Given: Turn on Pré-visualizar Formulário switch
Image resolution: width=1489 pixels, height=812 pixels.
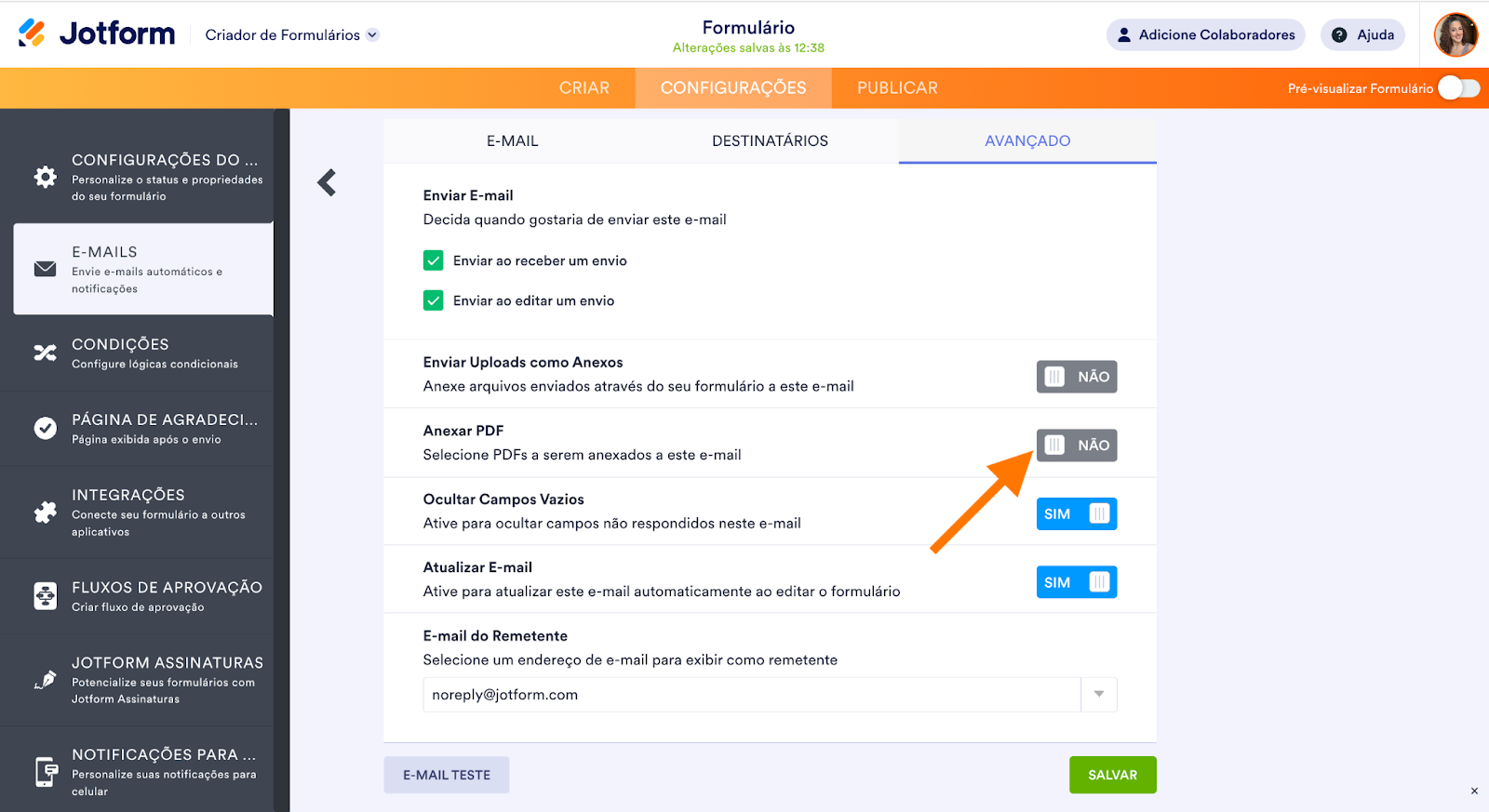Looking at the screenshot, I should click(x=1458, y=88).
